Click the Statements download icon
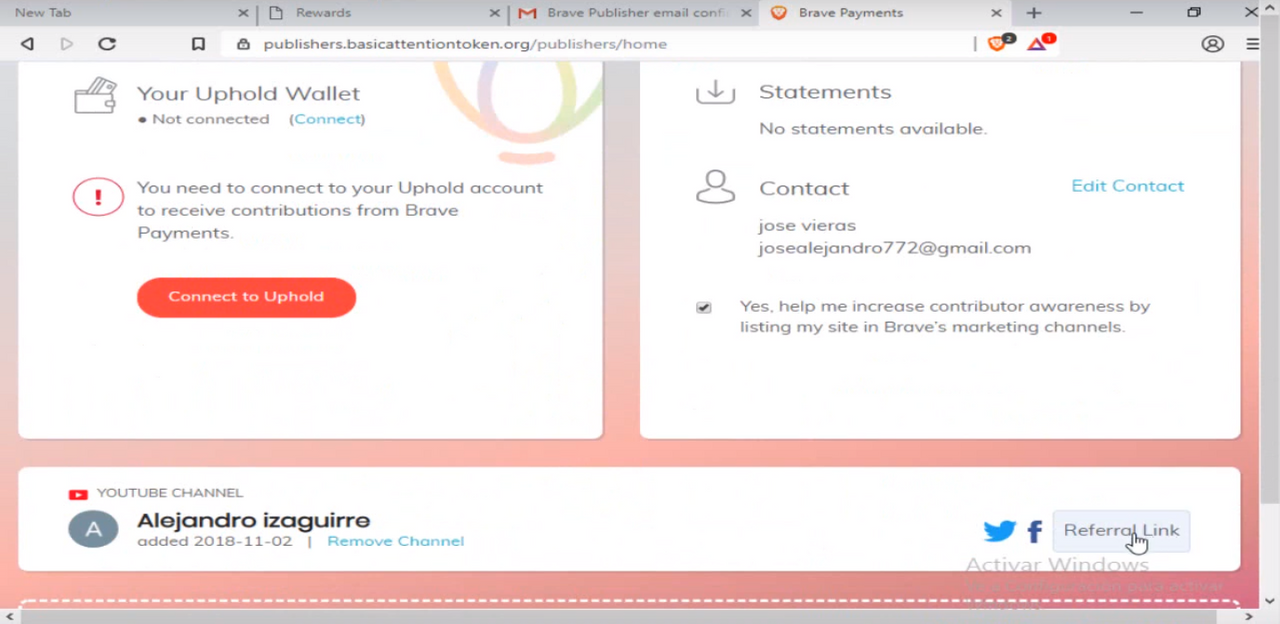This screenshot has width=1280, height=624. coord(715,92)
